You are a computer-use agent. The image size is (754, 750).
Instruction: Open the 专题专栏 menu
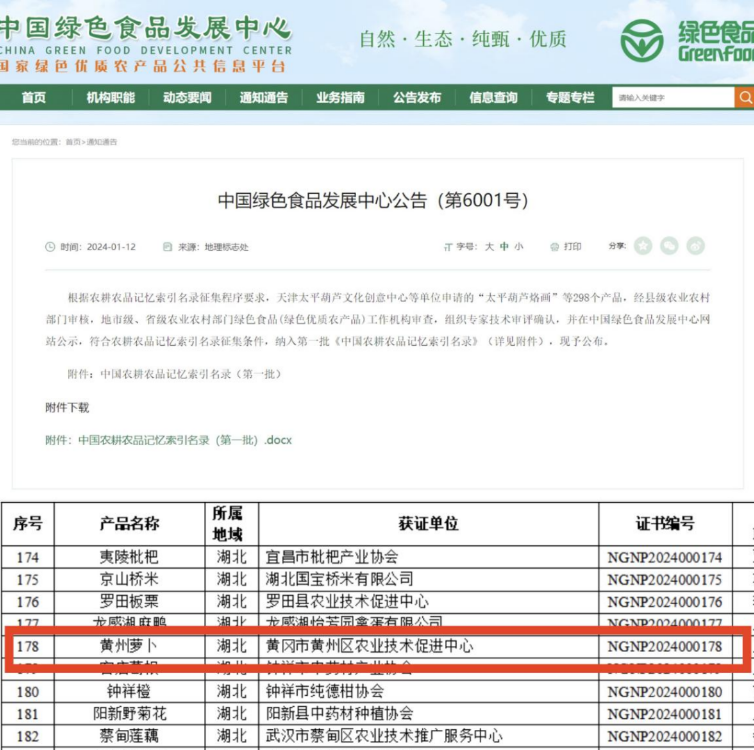pos(570,98)
